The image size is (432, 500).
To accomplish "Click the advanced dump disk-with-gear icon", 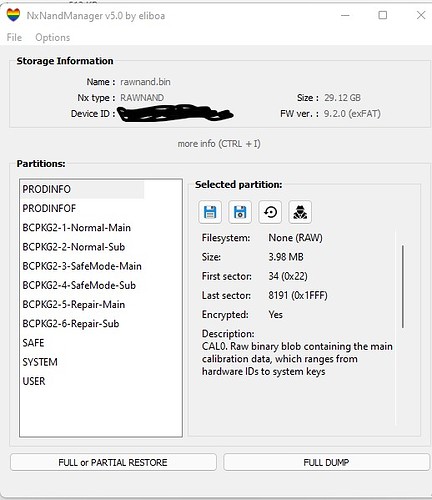I will click(x=240, y=212).
